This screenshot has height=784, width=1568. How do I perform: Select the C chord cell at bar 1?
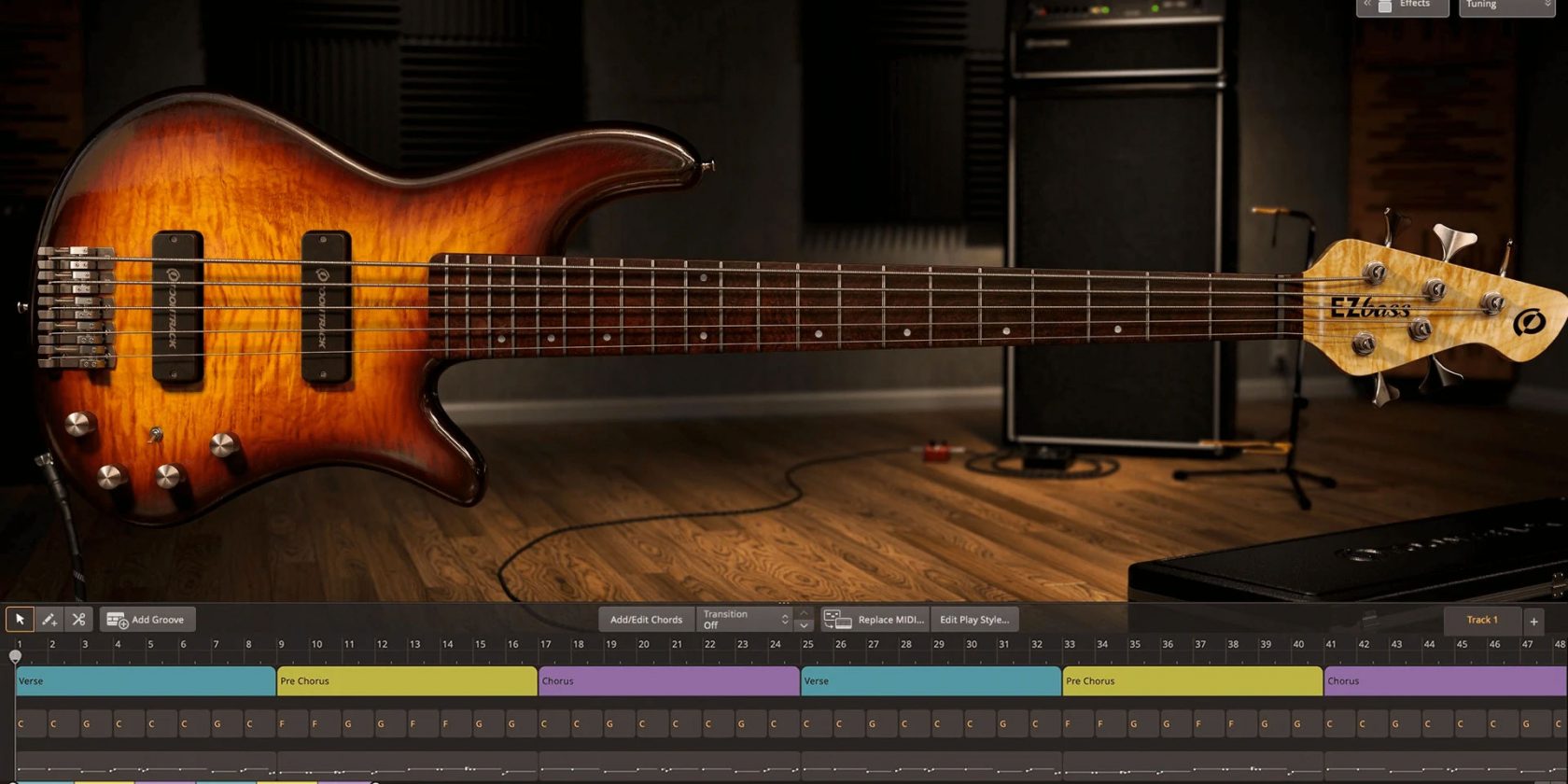32,723
